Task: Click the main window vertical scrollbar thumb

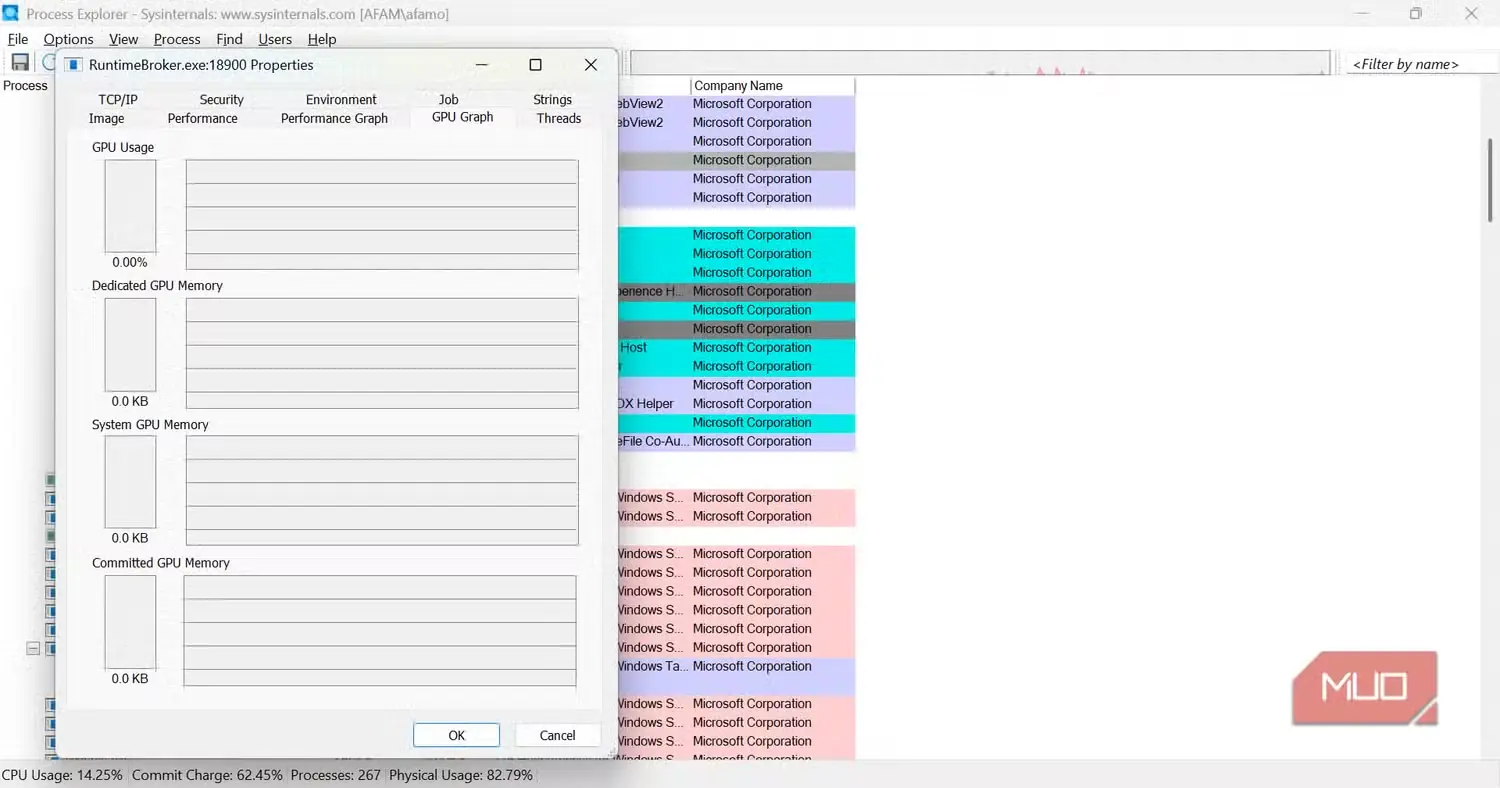Action: pos(1491,180)
